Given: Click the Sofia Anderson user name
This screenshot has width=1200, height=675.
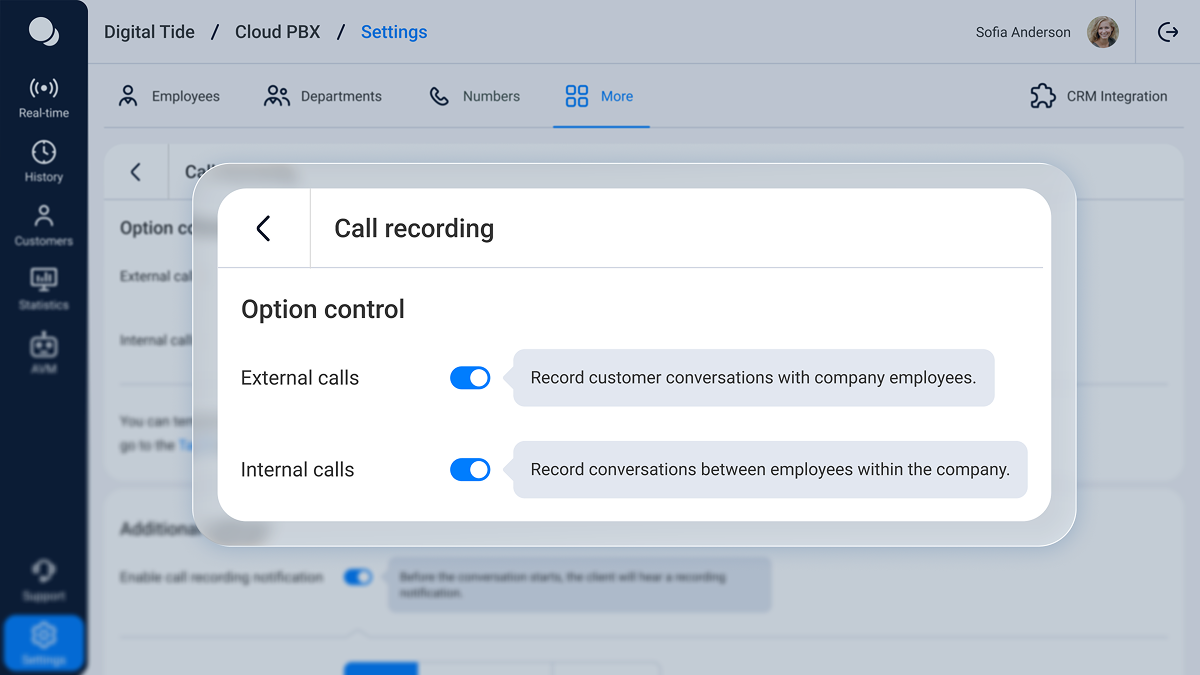Looking at the screenshot, I should click(x=1023, y=32).
